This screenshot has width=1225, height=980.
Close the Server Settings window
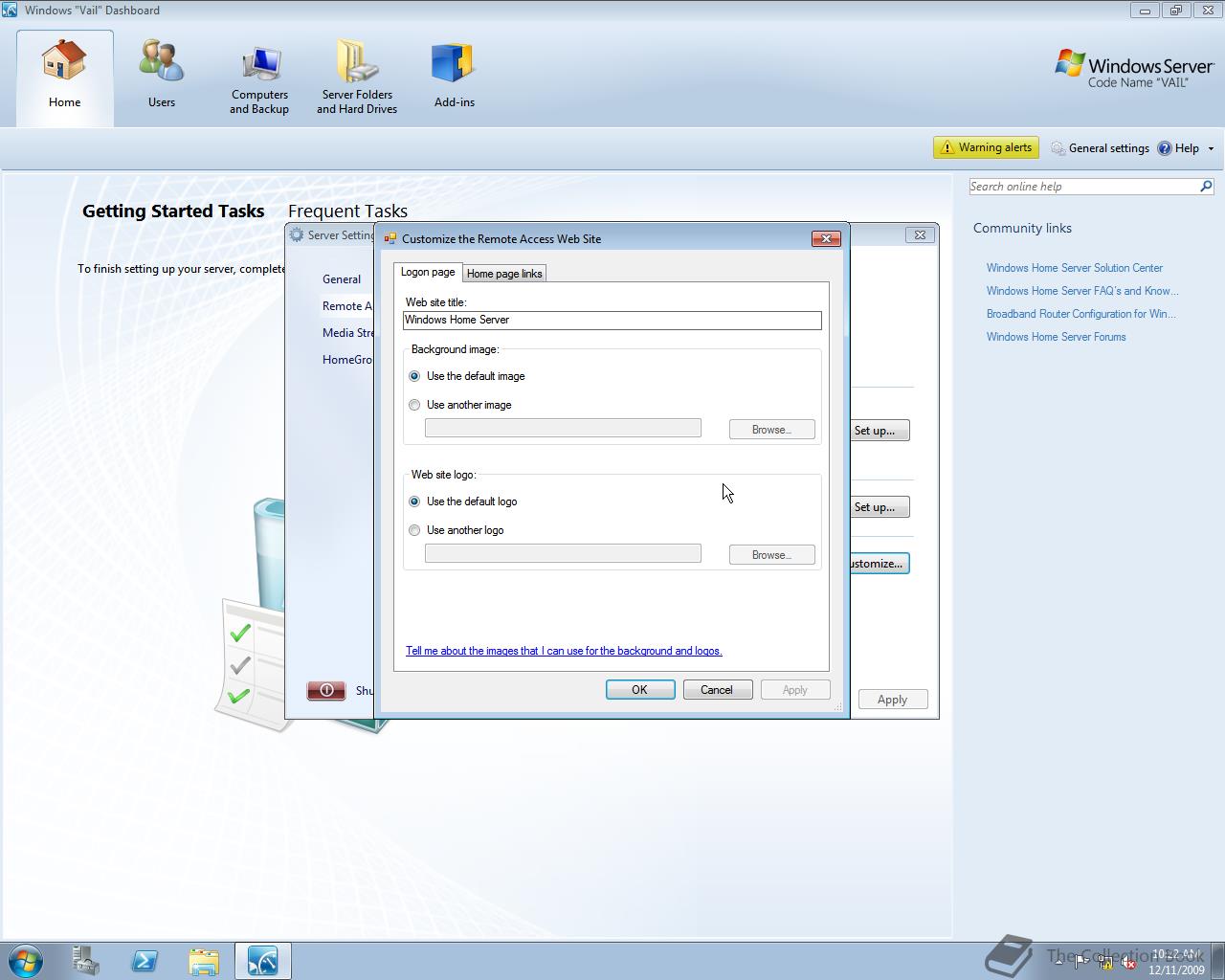click(x=920, y=234)
